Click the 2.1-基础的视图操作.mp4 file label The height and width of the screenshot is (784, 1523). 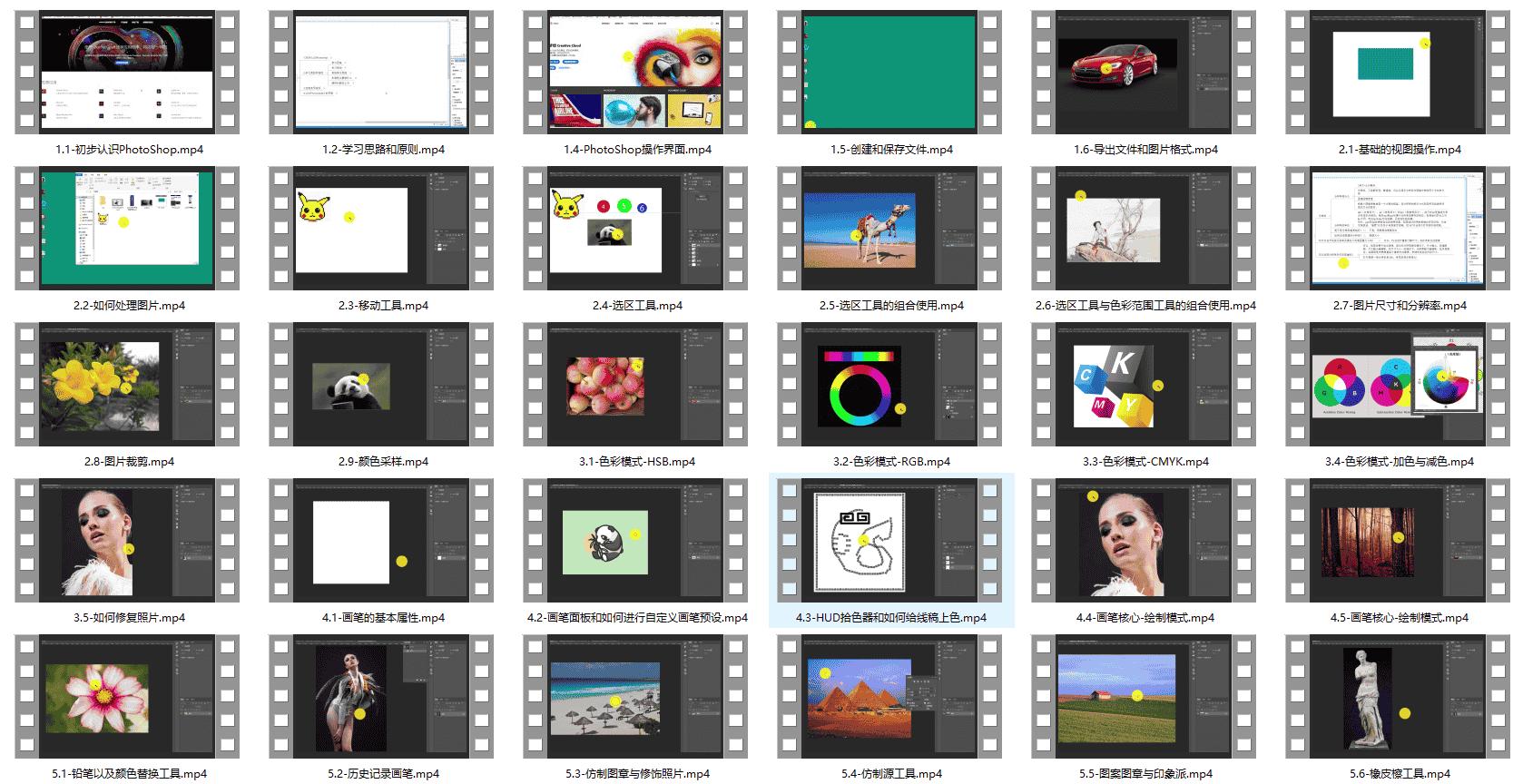[1400, 150]
